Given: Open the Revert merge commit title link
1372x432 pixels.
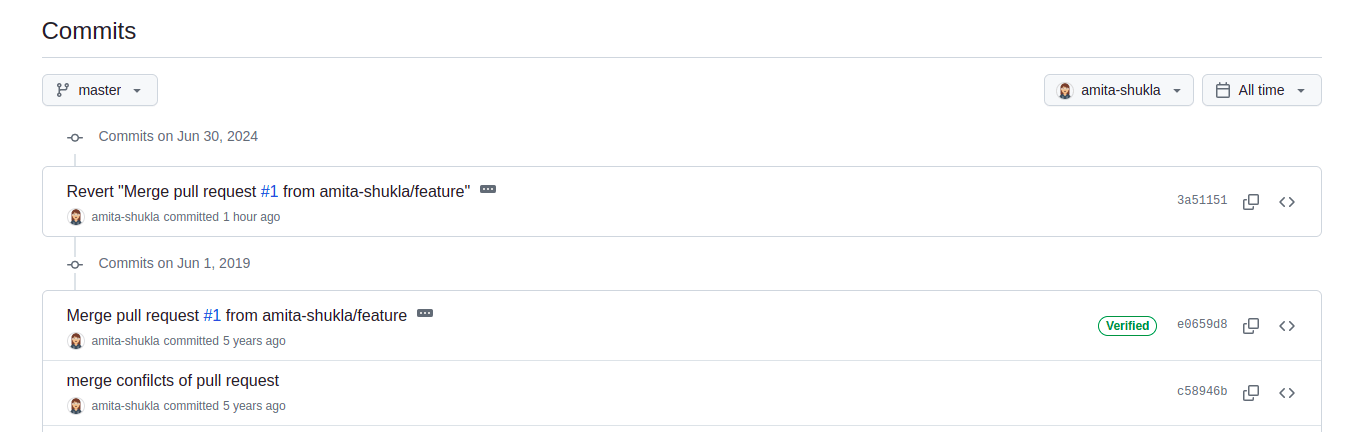Looking at the screenshot, I should coord(160,191).
